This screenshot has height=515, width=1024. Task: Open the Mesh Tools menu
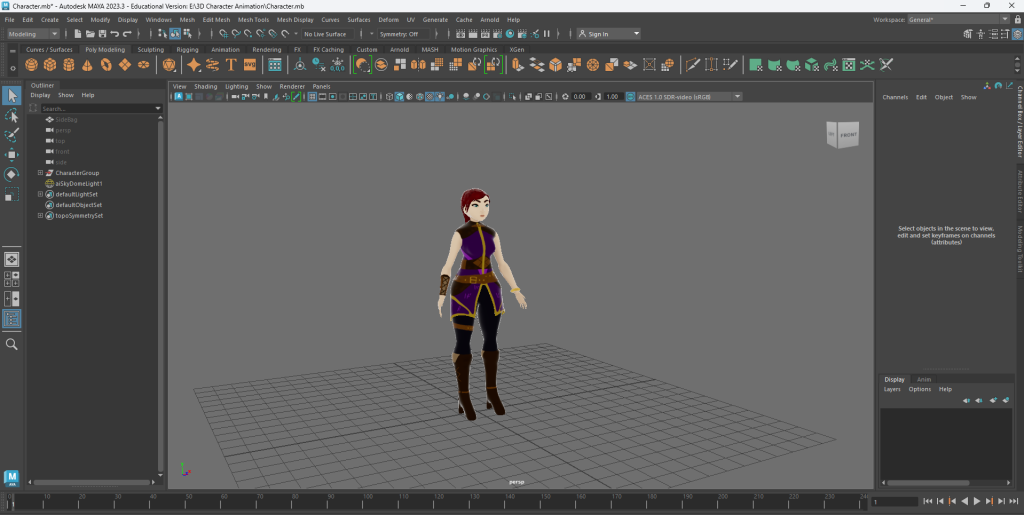coord(253,19)
